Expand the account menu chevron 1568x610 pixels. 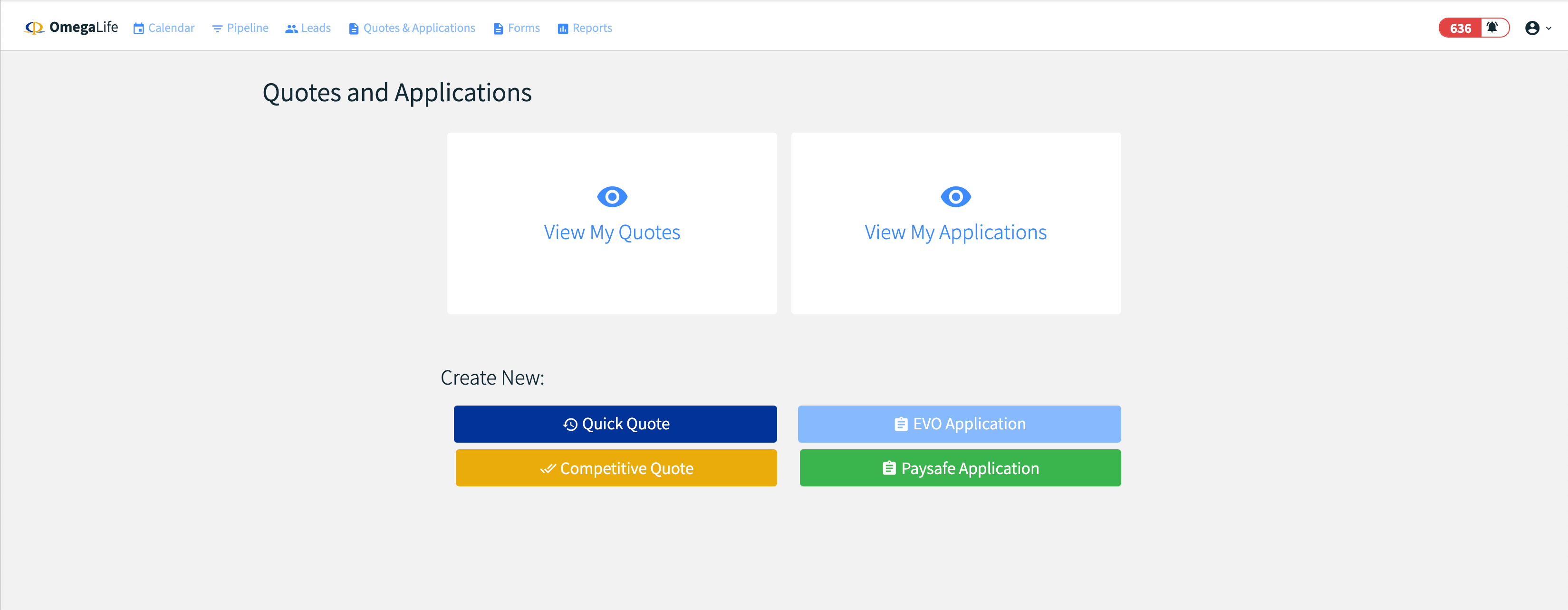[x=1549, y=28]
